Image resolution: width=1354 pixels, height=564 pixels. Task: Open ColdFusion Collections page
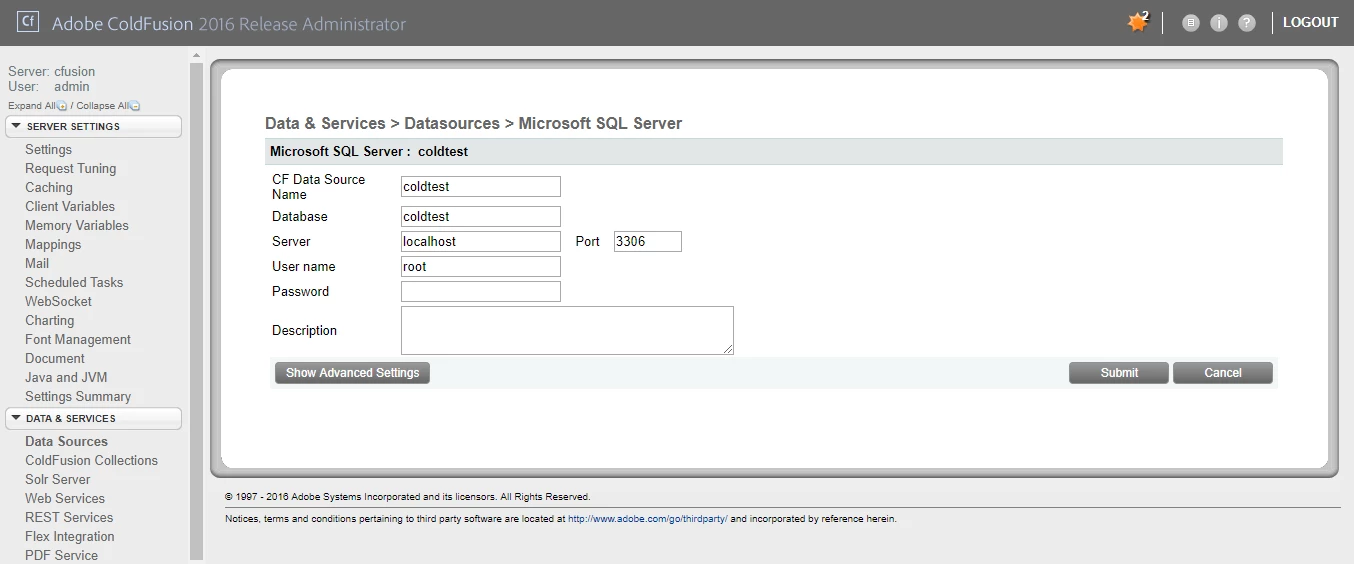click(x=91, y=460)
